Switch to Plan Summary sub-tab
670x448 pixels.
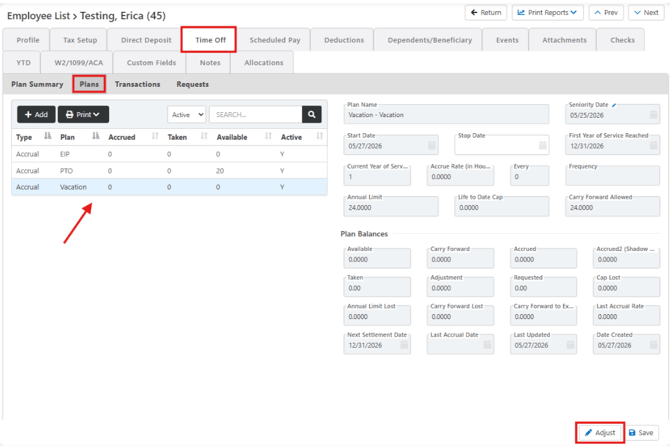click(x=37, y=84)
